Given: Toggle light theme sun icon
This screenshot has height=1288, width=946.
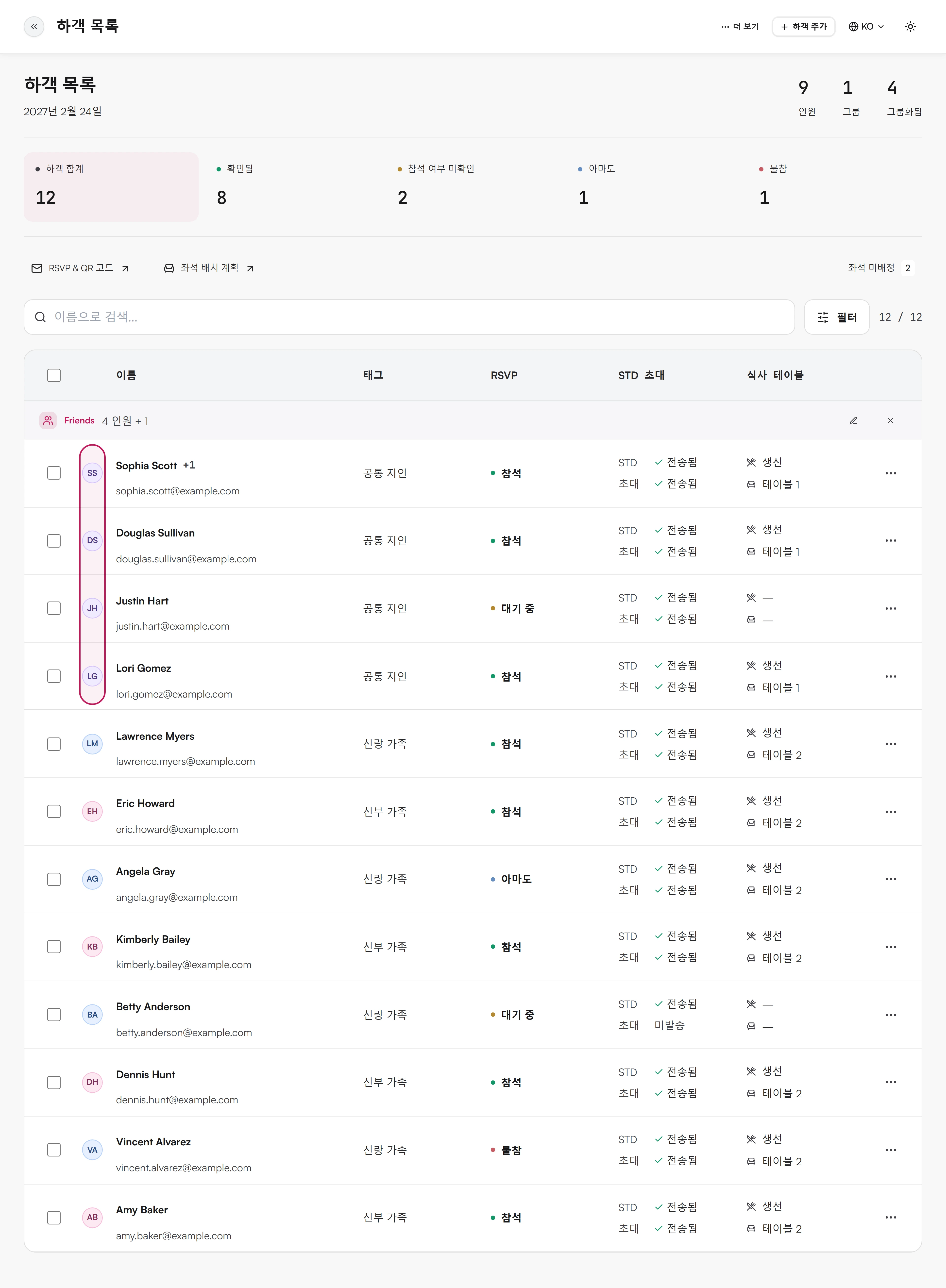Looking at the screenshot, I should click(x=910, y=26).
